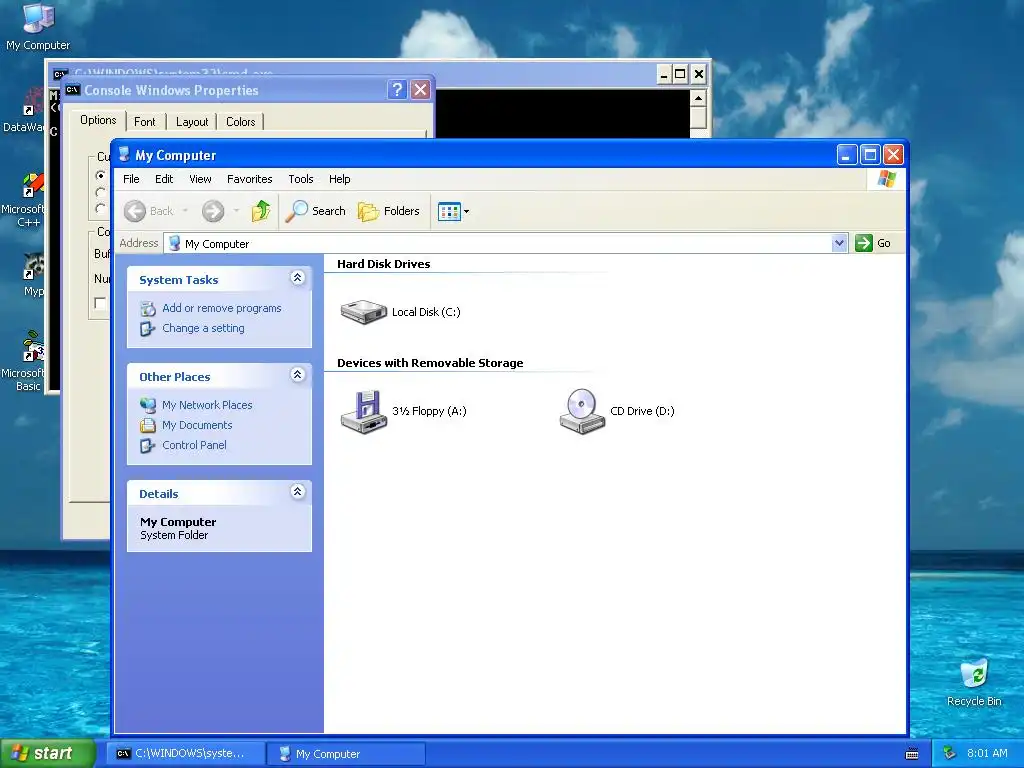
Task: Switch to Font tab in Console Properties
Action: (x=144, y=122)
